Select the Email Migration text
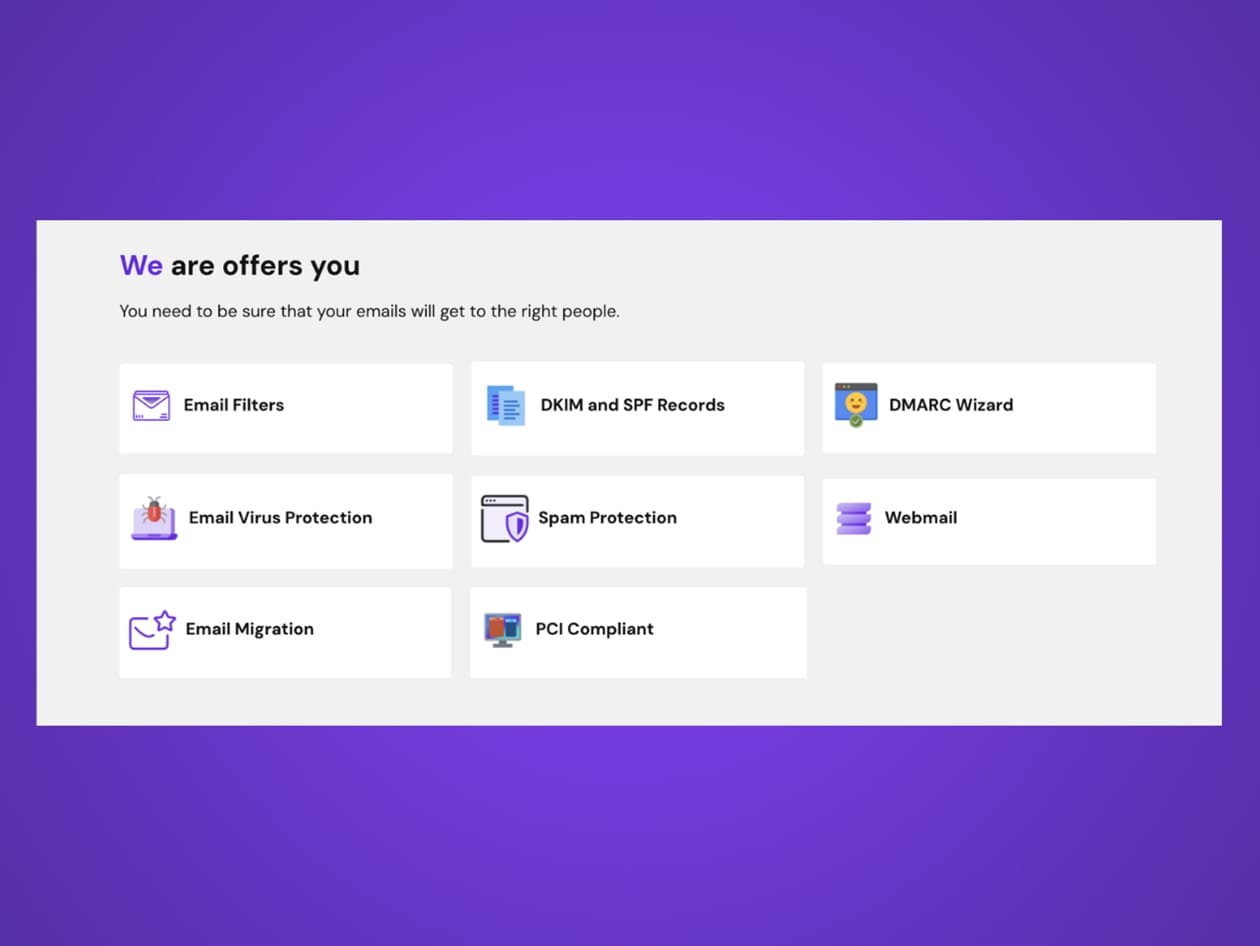1260x946 pixels. tap(249, 629)
